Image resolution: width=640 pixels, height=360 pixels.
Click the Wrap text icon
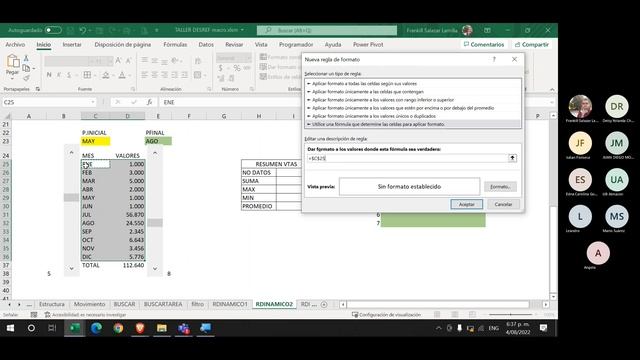coord(198,61)
